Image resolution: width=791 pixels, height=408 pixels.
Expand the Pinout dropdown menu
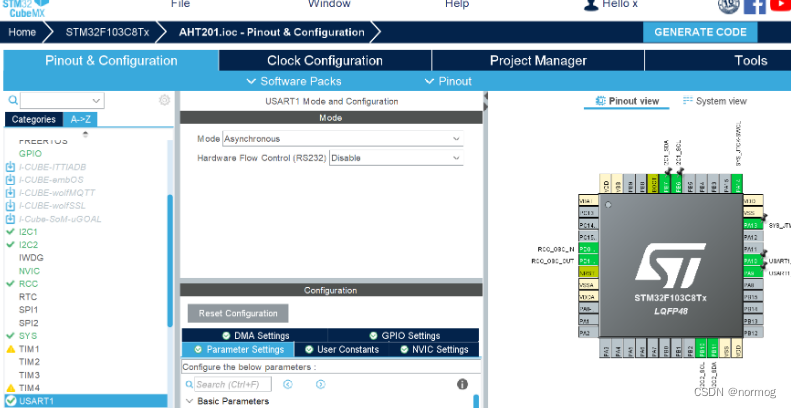(x=448, y=81)
